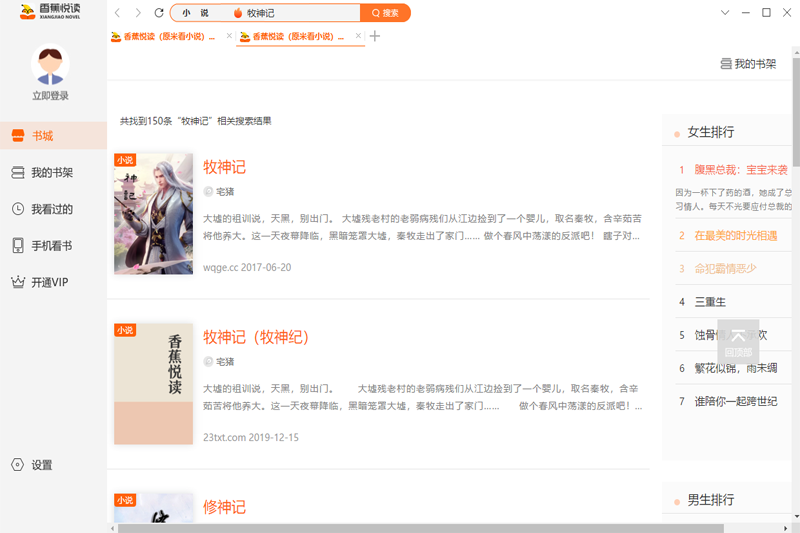Expand 在最美的时光相遇 in 女生排行
The height and width of the screenshot is (533, 800).
coord(735,235)
